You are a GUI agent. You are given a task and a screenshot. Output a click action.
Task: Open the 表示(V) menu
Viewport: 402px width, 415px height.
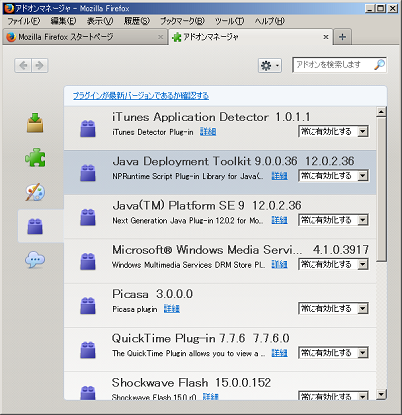point(100,21)
